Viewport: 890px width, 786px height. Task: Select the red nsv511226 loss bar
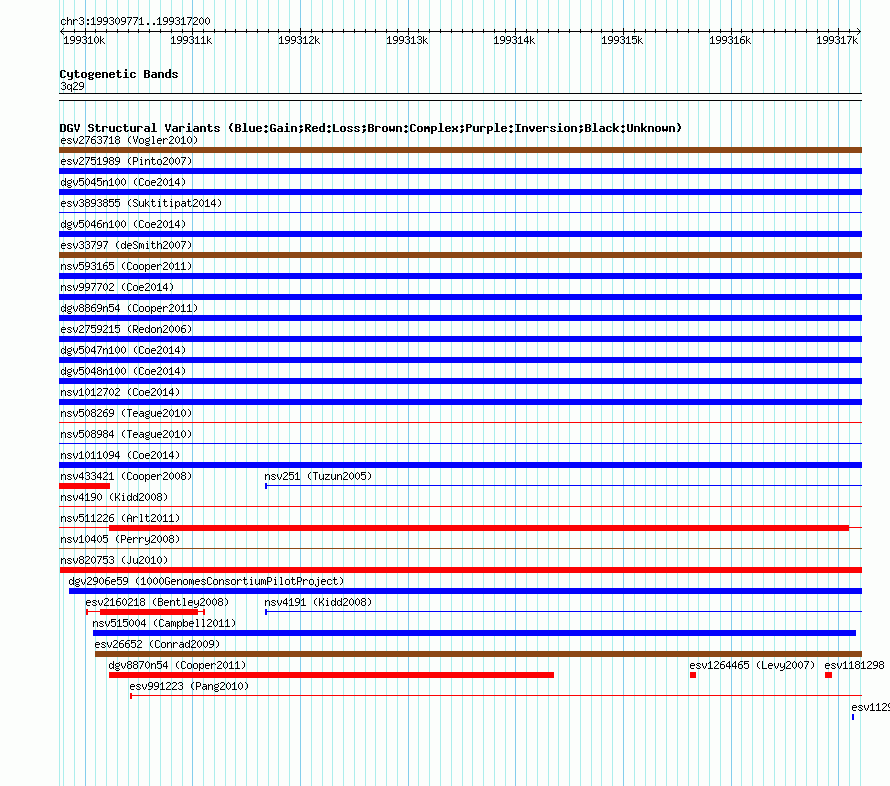point(479,528)
